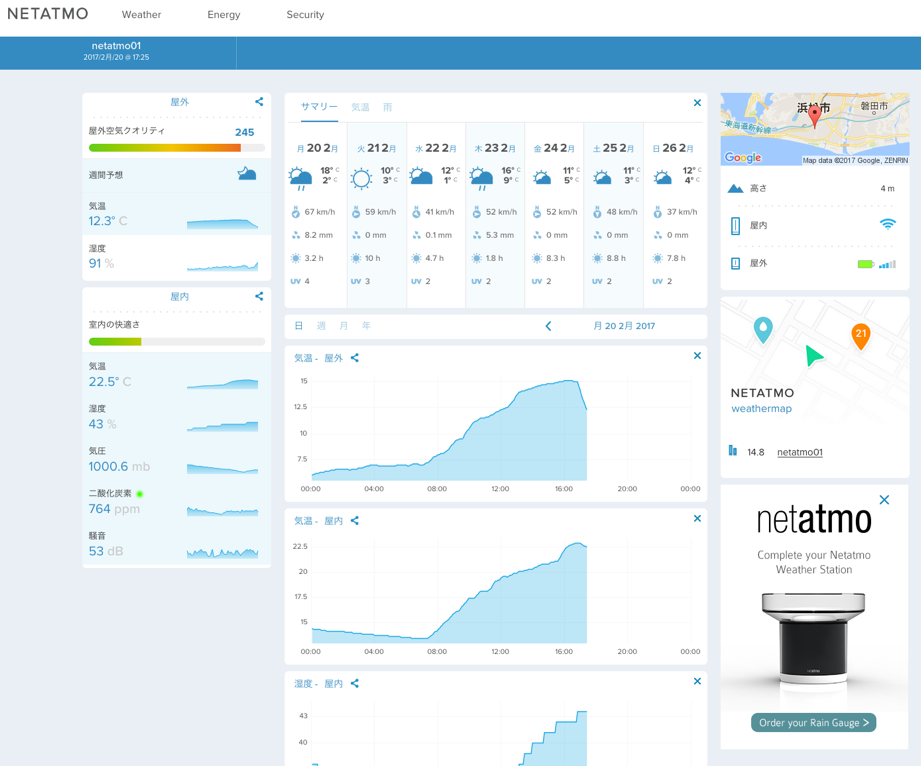Close the forecast summary panel
The image size is (921, 766).
pos(697,103)
